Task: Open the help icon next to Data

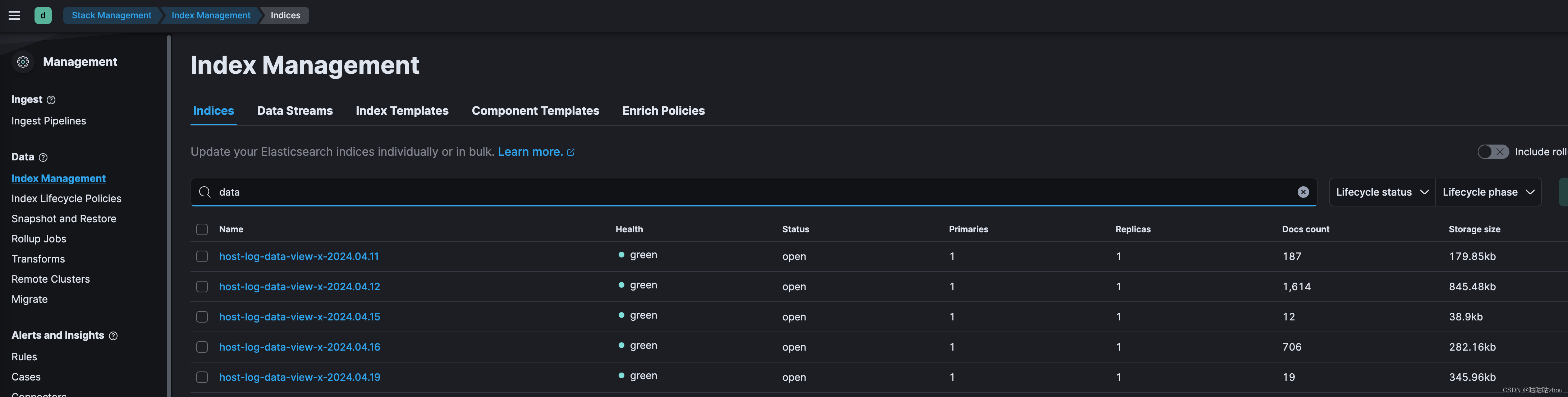Action: point(43,157)
